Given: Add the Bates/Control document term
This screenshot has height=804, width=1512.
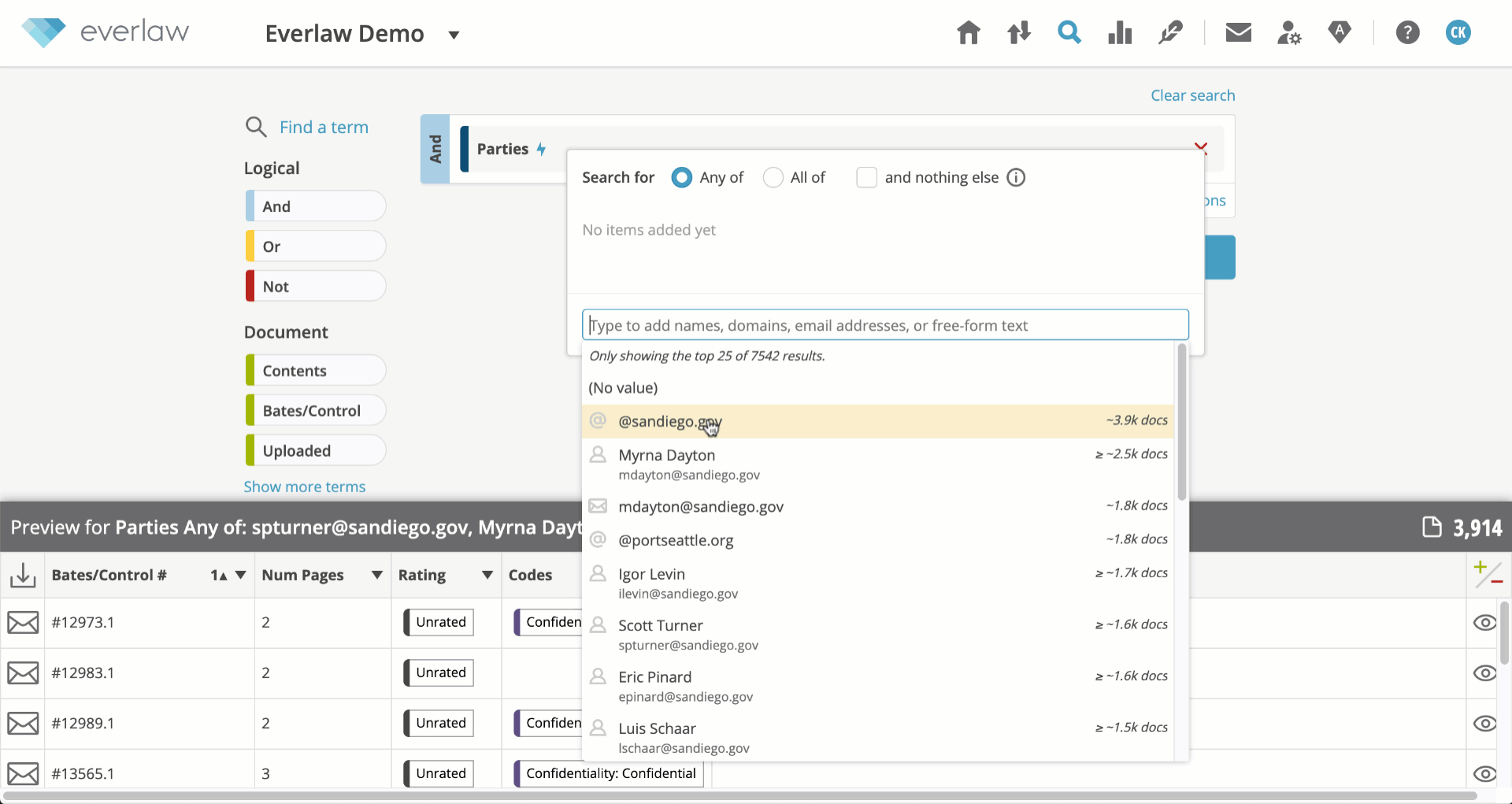Looking at the screenshot, I should click(x=316, y=411).
